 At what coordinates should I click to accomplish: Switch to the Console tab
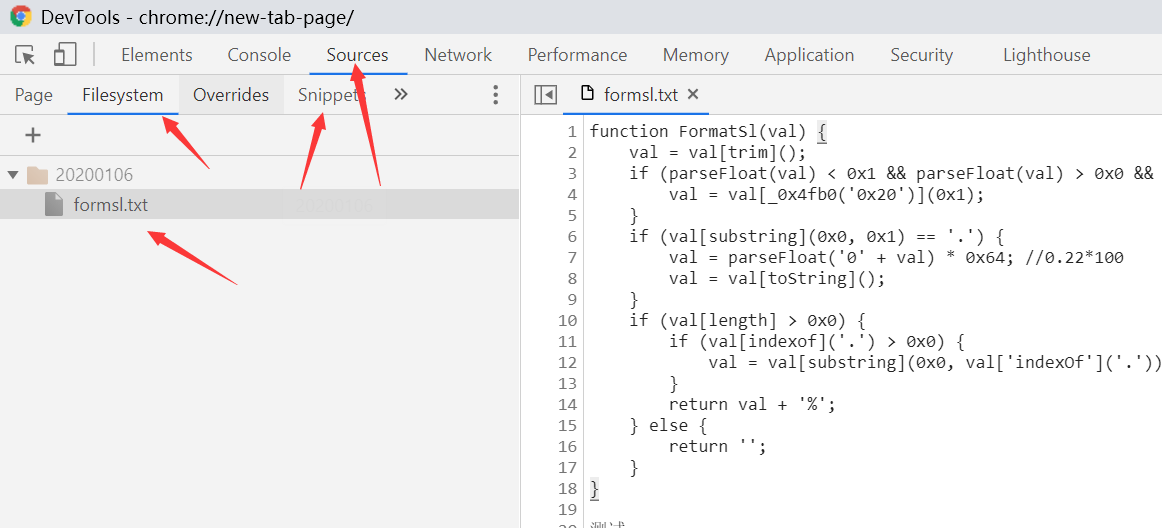tap(259, 55)
